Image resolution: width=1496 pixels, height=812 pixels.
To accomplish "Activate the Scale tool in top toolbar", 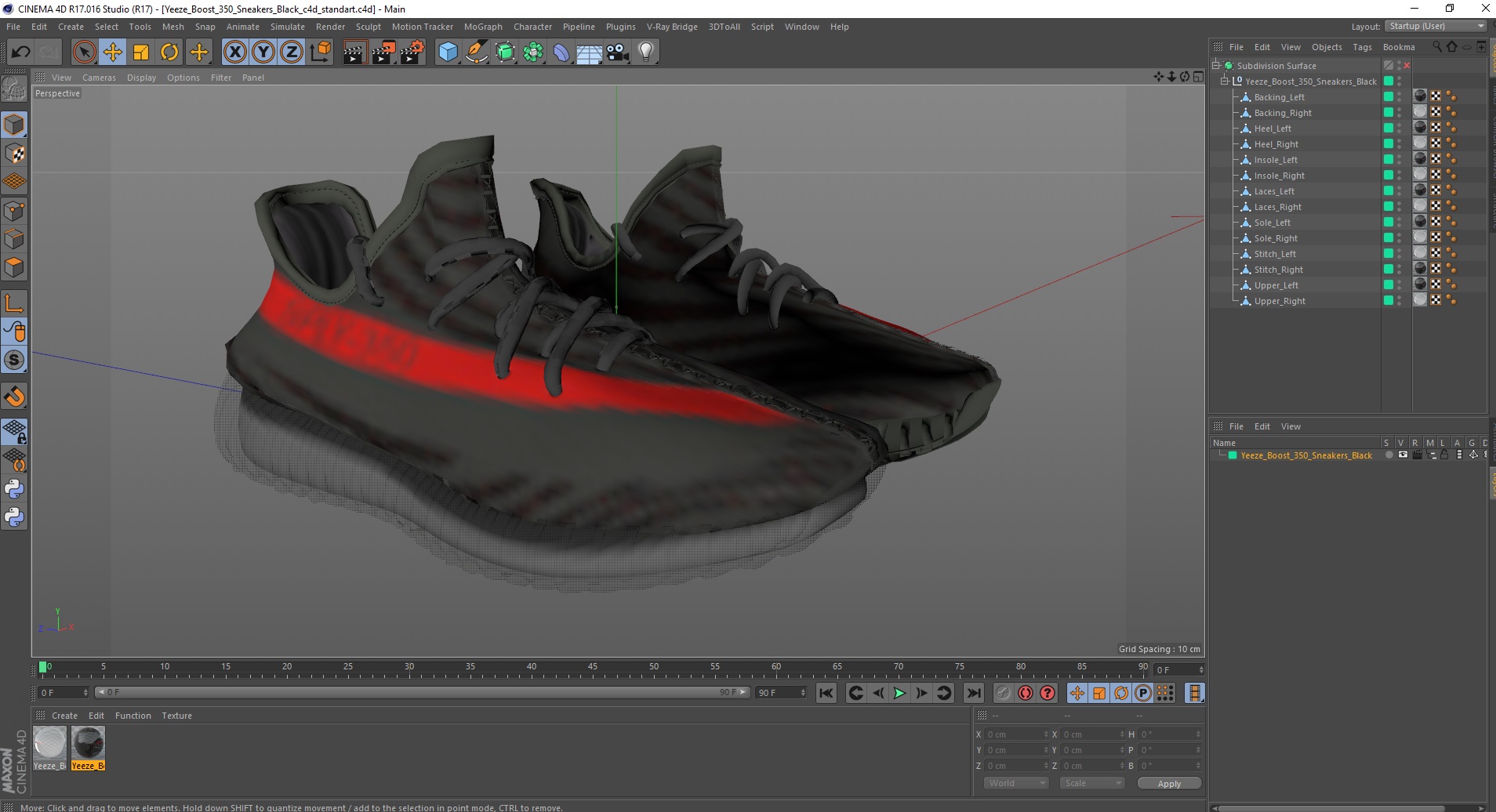I will [141, 53].
